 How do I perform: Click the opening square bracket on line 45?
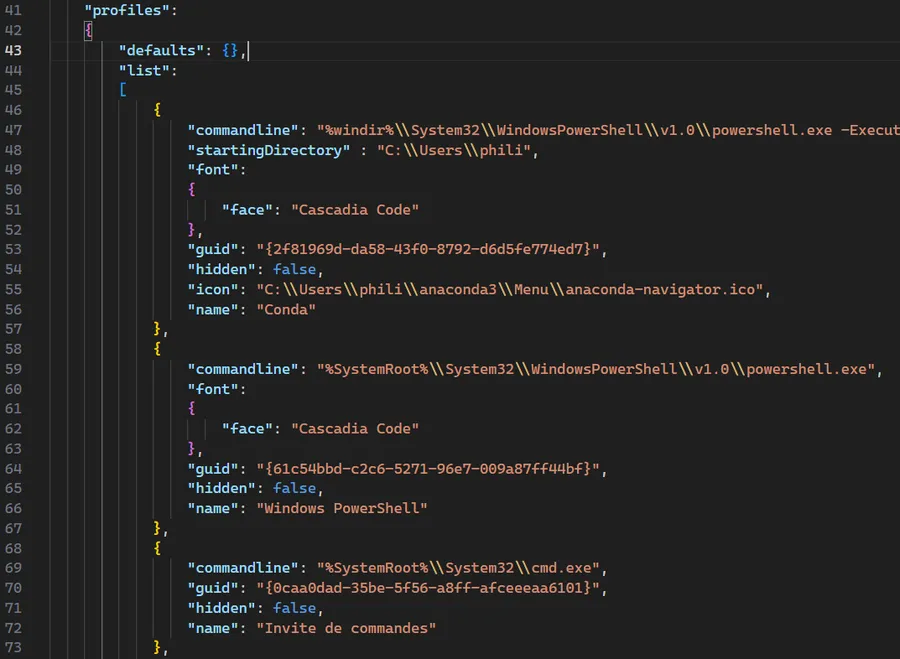coord(123,90)
